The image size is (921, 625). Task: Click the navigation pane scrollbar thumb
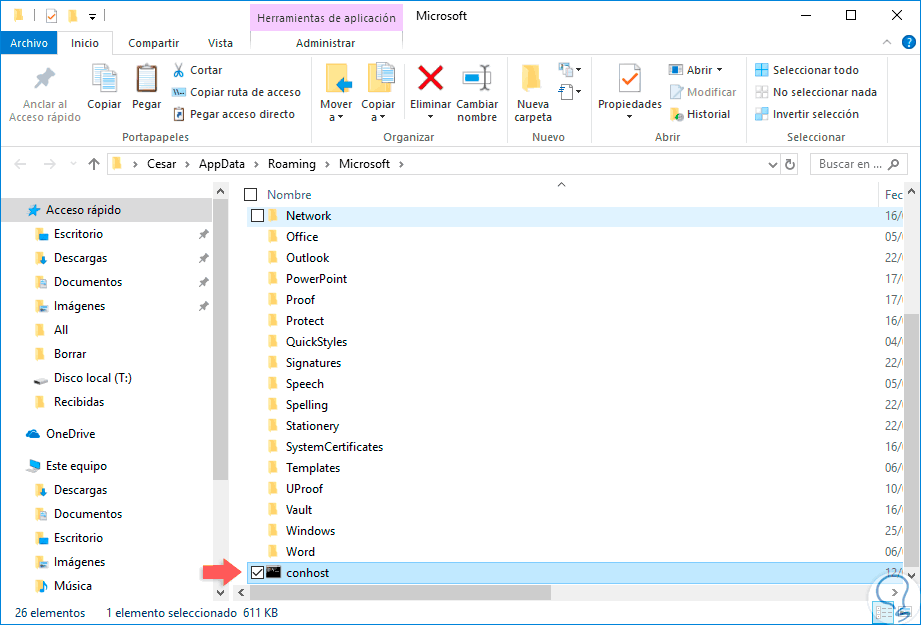coord(220,339)
